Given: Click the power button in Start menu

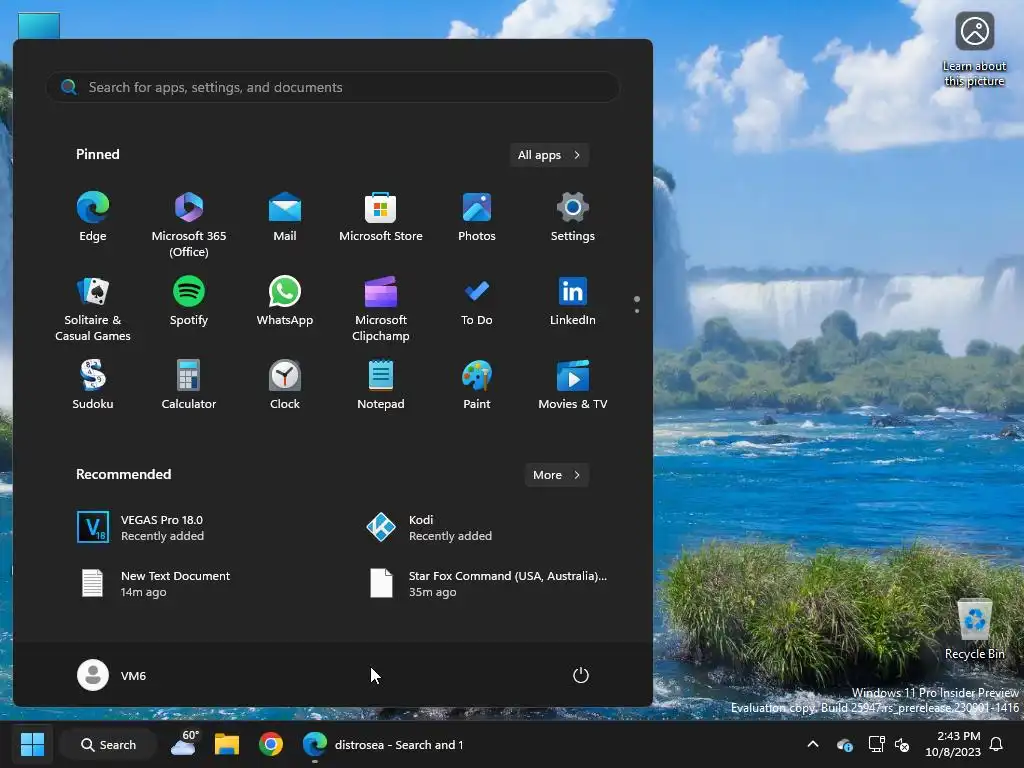Looking at the screenshot, I should (x=581, y=675).
